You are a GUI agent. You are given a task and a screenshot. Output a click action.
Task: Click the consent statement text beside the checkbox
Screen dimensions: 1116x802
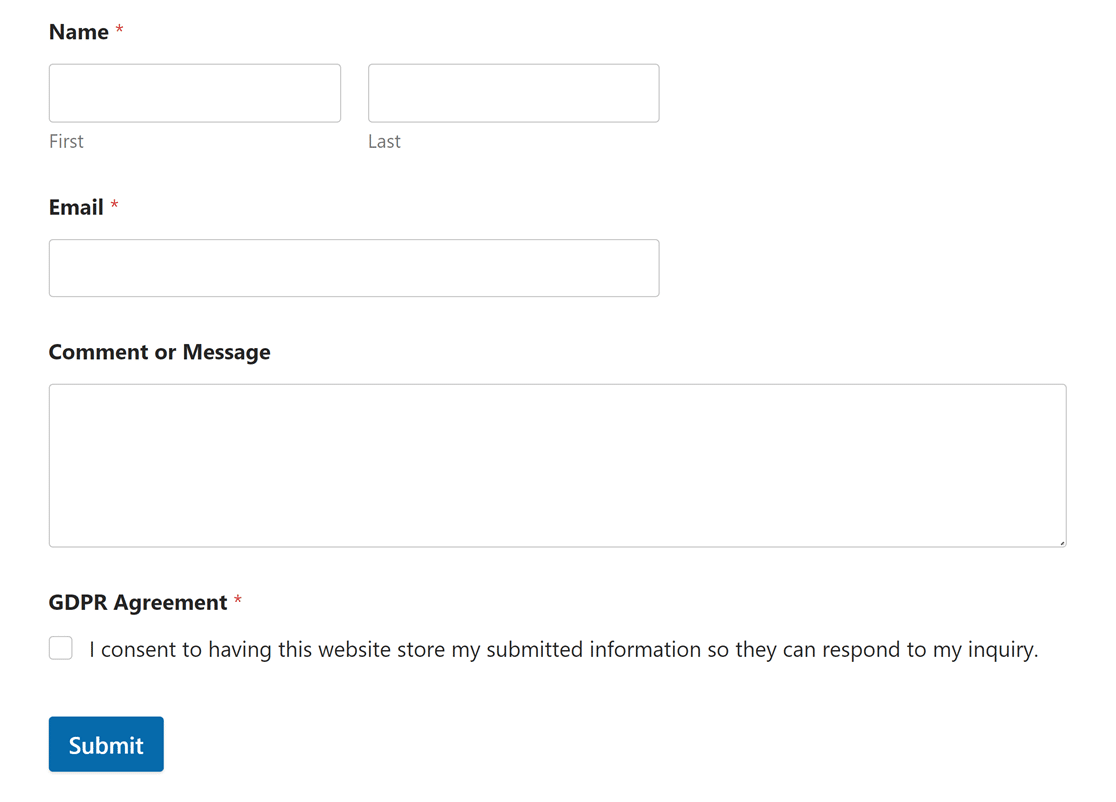coord(560,649)
